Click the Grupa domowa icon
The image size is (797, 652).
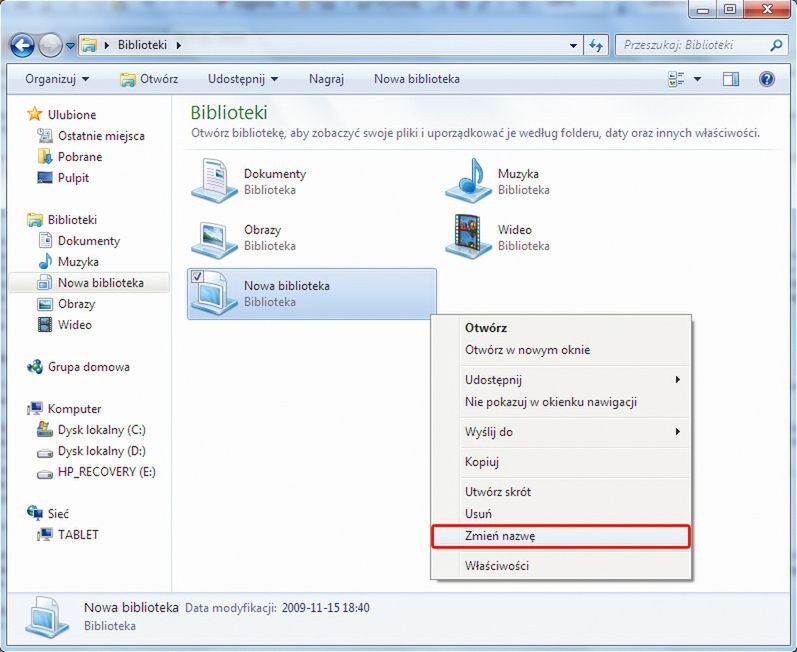(35, 366)
